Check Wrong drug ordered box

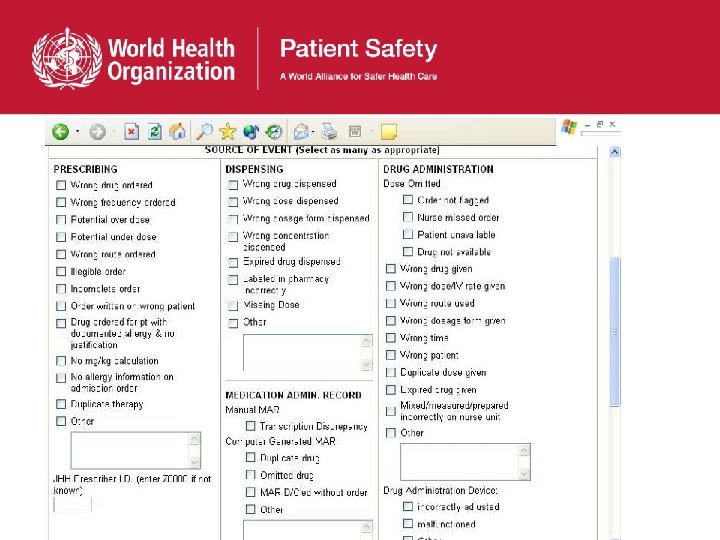(61, 185)
